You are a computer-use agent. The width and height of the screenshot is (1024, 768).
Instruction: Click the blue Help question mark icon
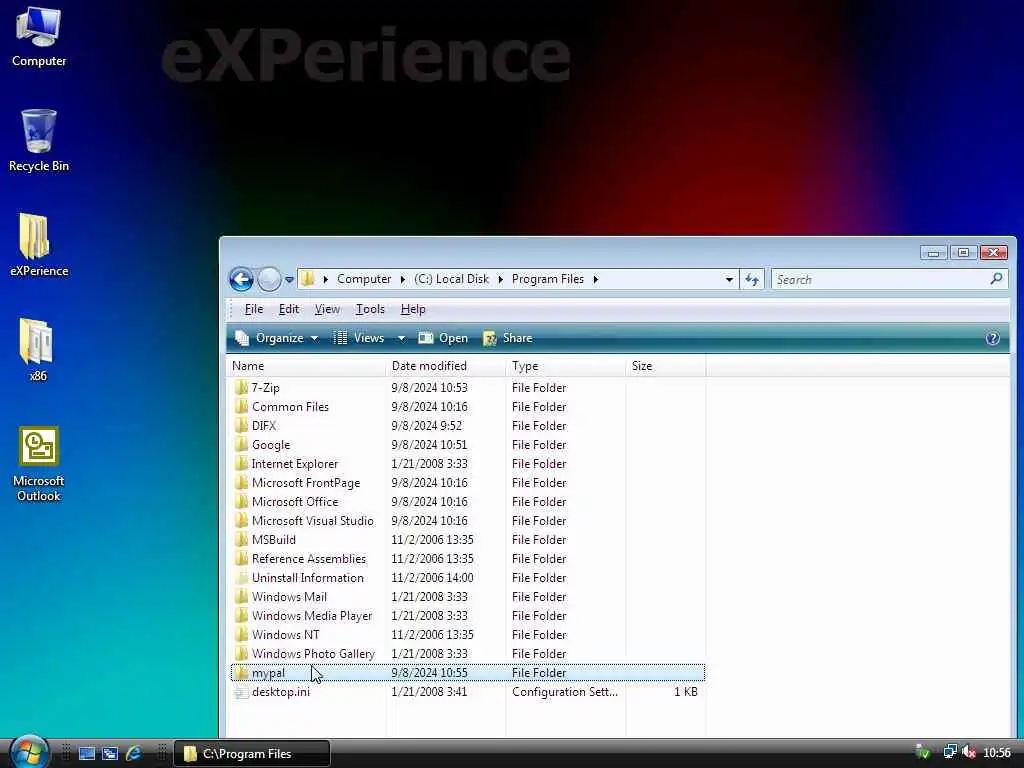click(992, 338)
